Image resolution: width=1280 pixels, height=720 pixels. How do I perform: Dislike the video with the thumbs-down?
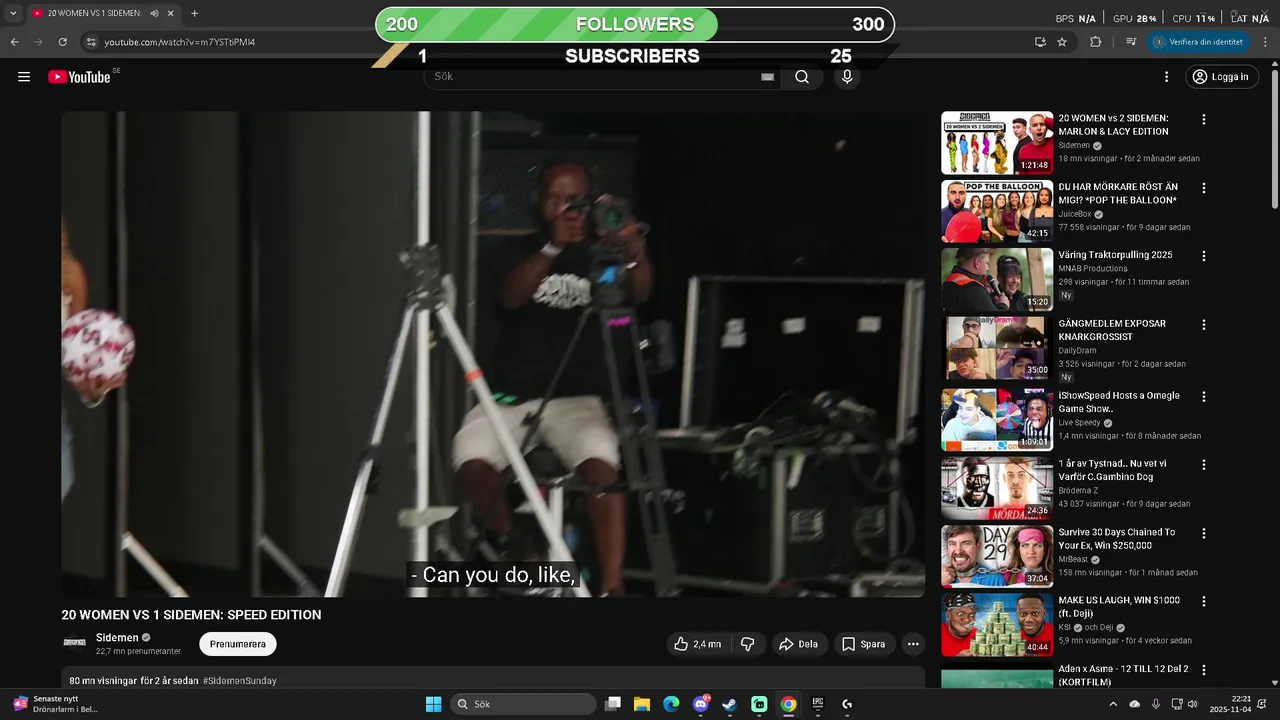tap(747, 644)
